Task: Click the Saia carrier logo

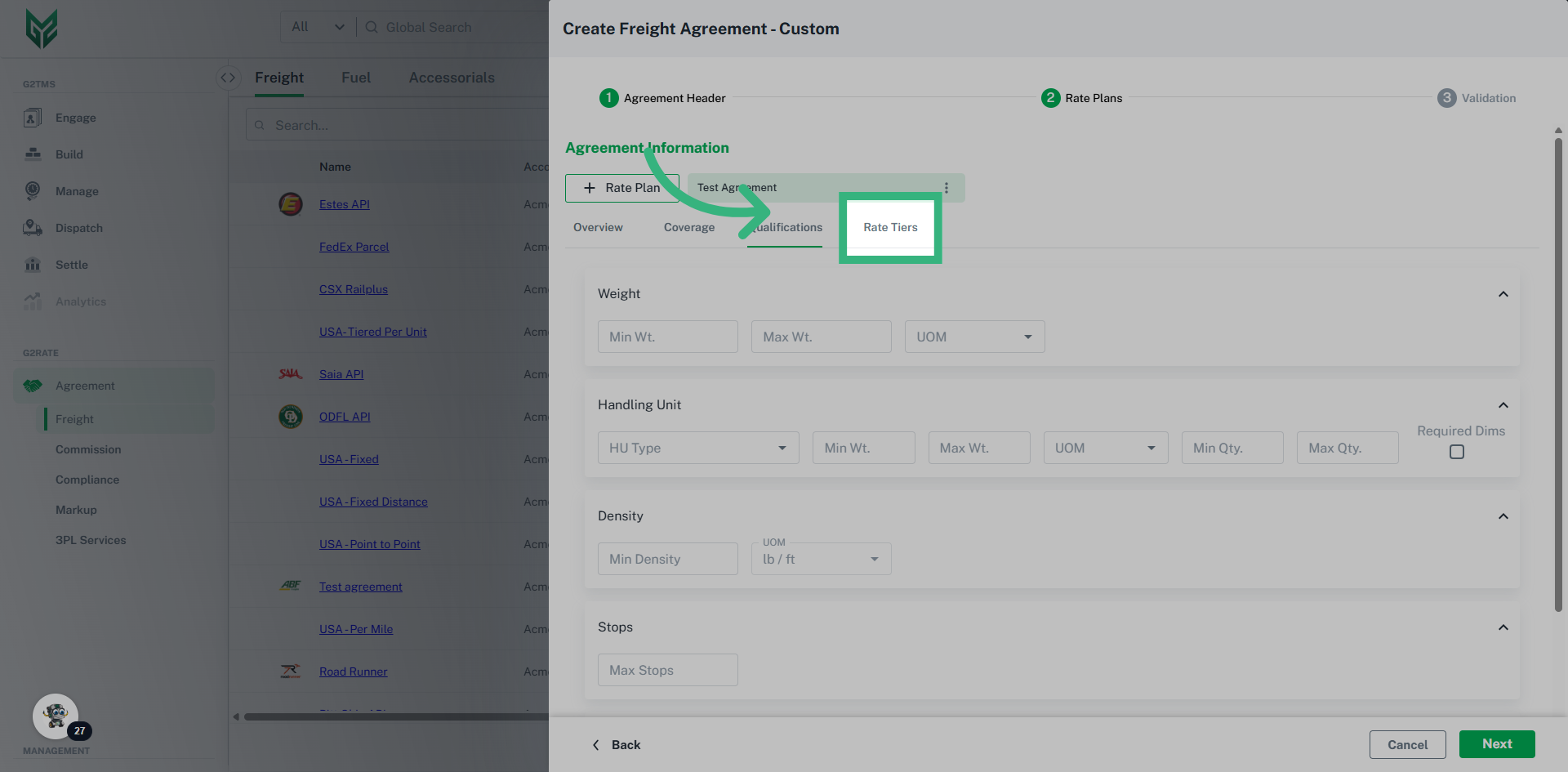Action: pyautogui.click(x=291, y=373)
